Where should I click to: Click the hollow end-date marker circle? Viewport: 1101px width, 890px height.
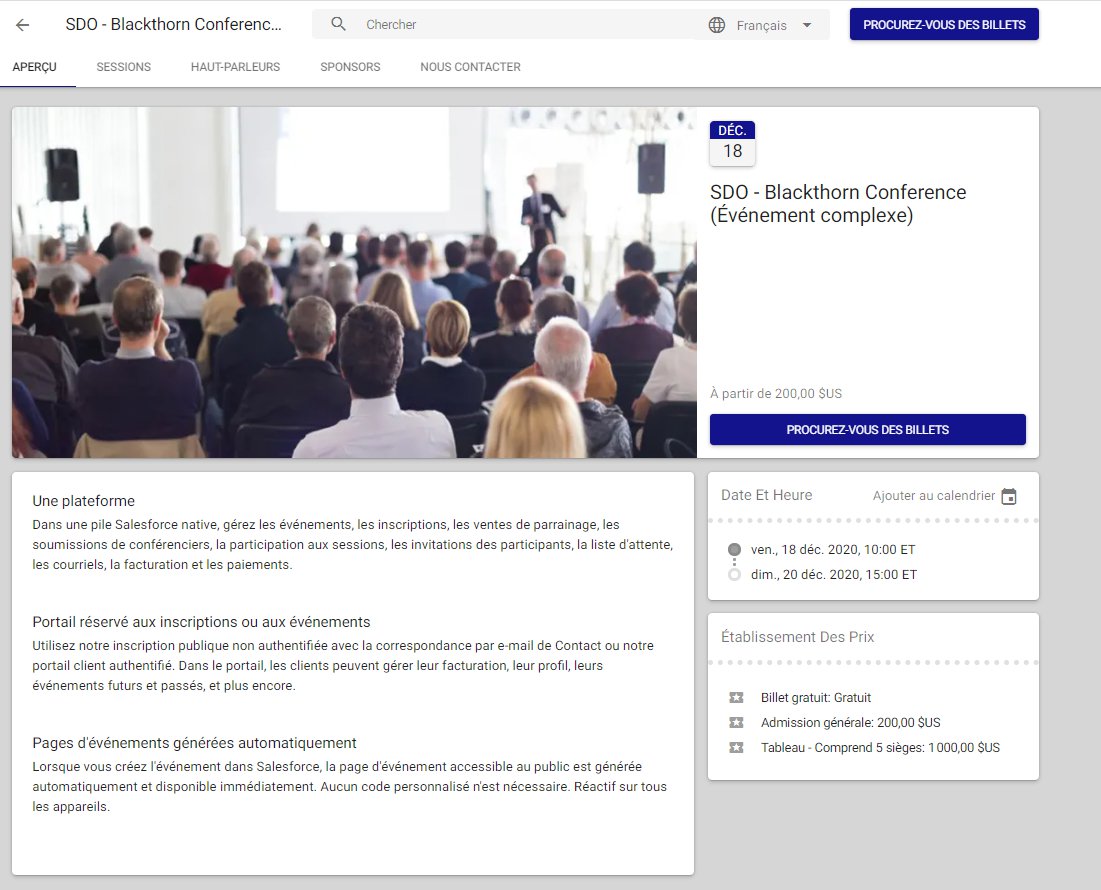[734, 575]
